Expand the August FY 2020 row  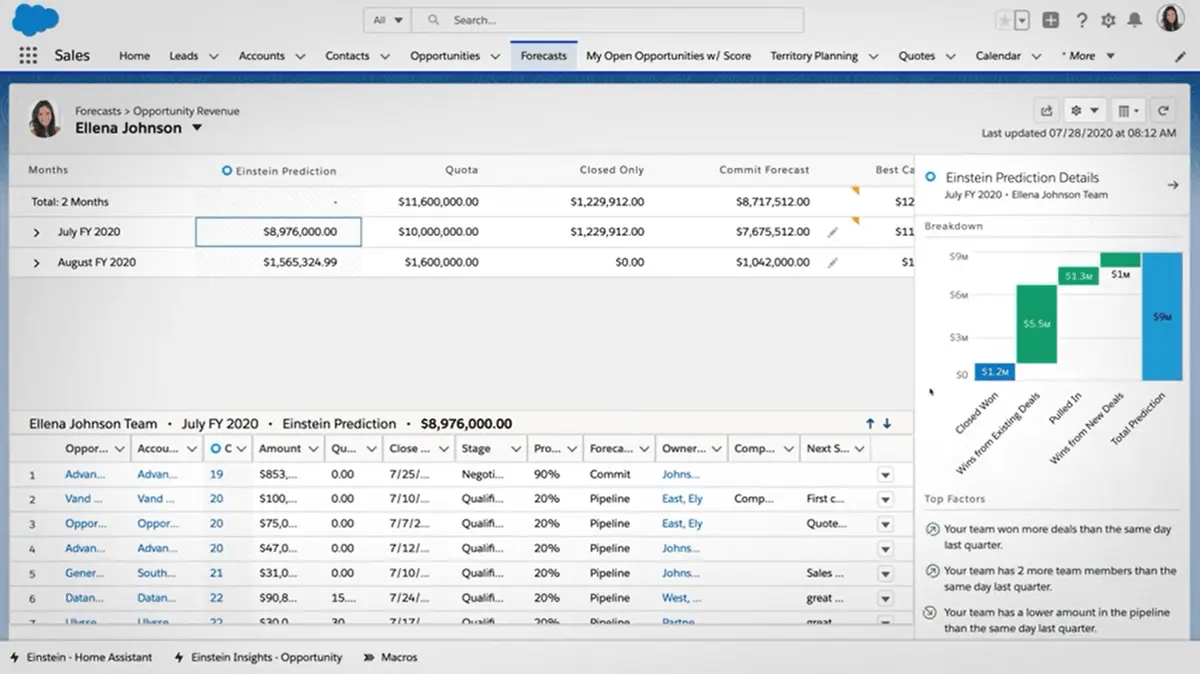point(36,263)
